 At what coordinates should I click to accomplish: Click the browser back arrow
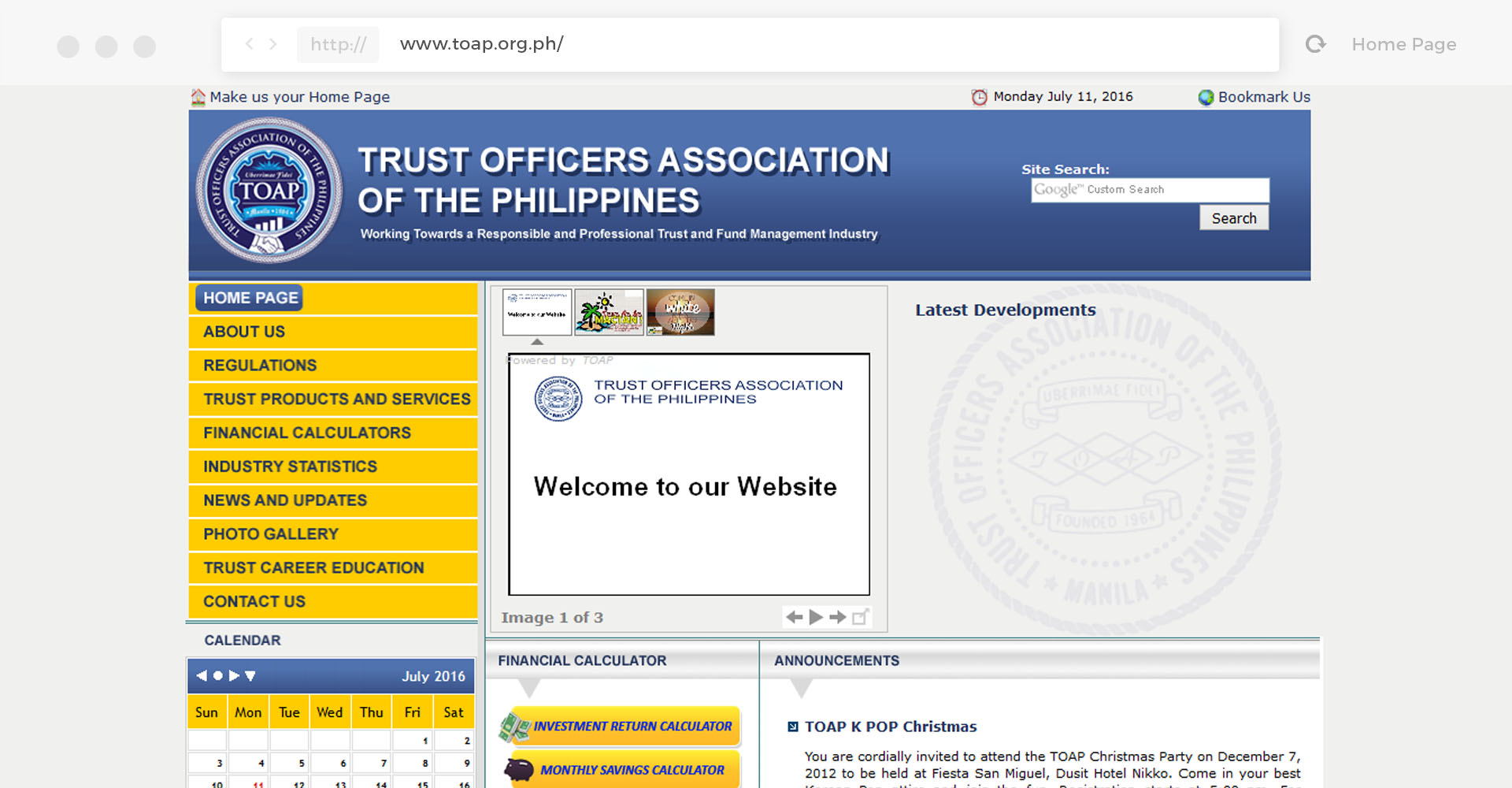point(249,44)
